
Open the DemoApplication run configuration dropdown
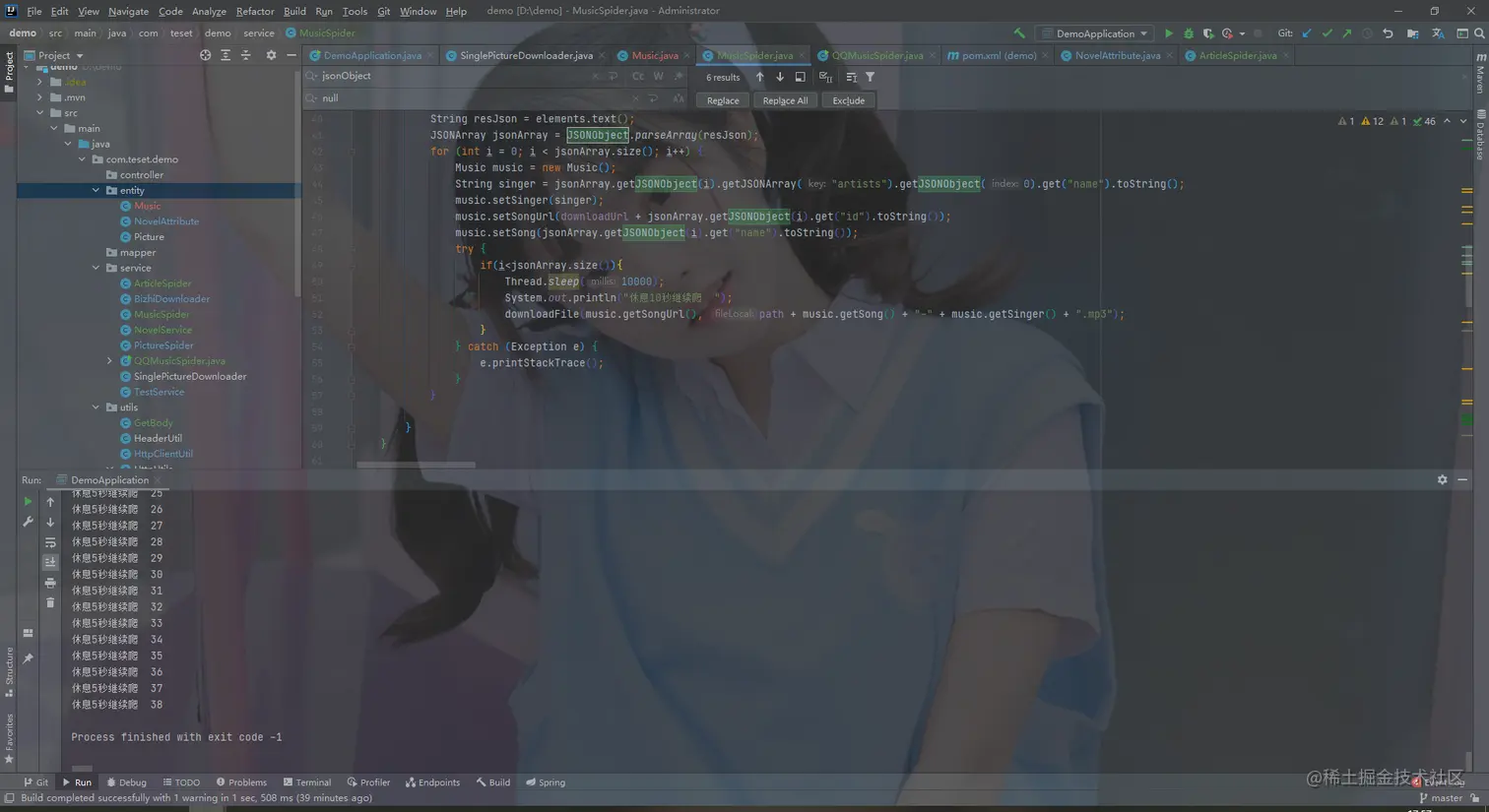coord(1095,33)
